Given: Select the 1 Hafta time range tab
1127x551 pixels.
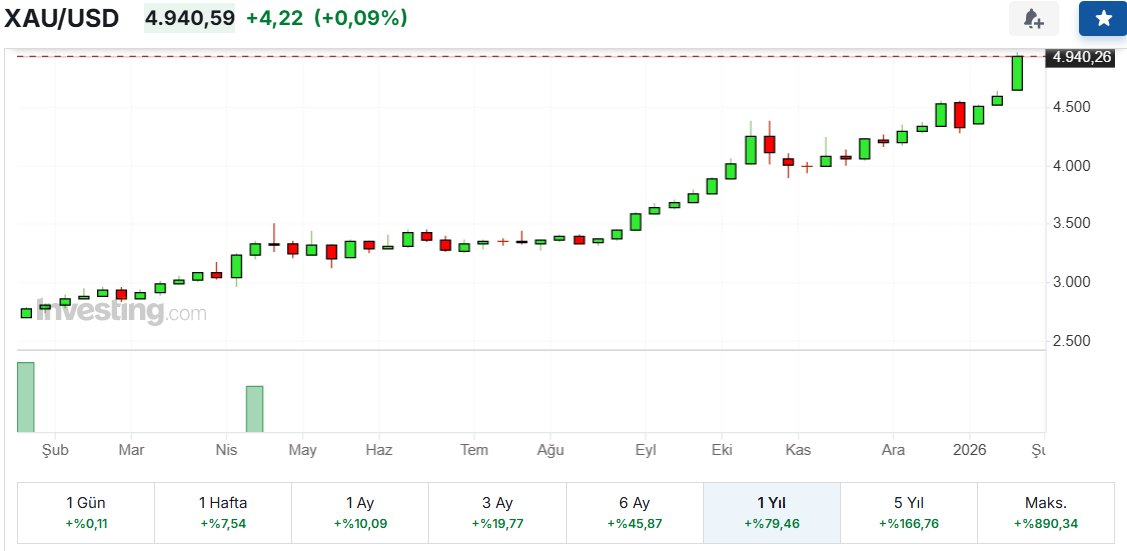Looking at the screenshot, I should pos(223,512).
